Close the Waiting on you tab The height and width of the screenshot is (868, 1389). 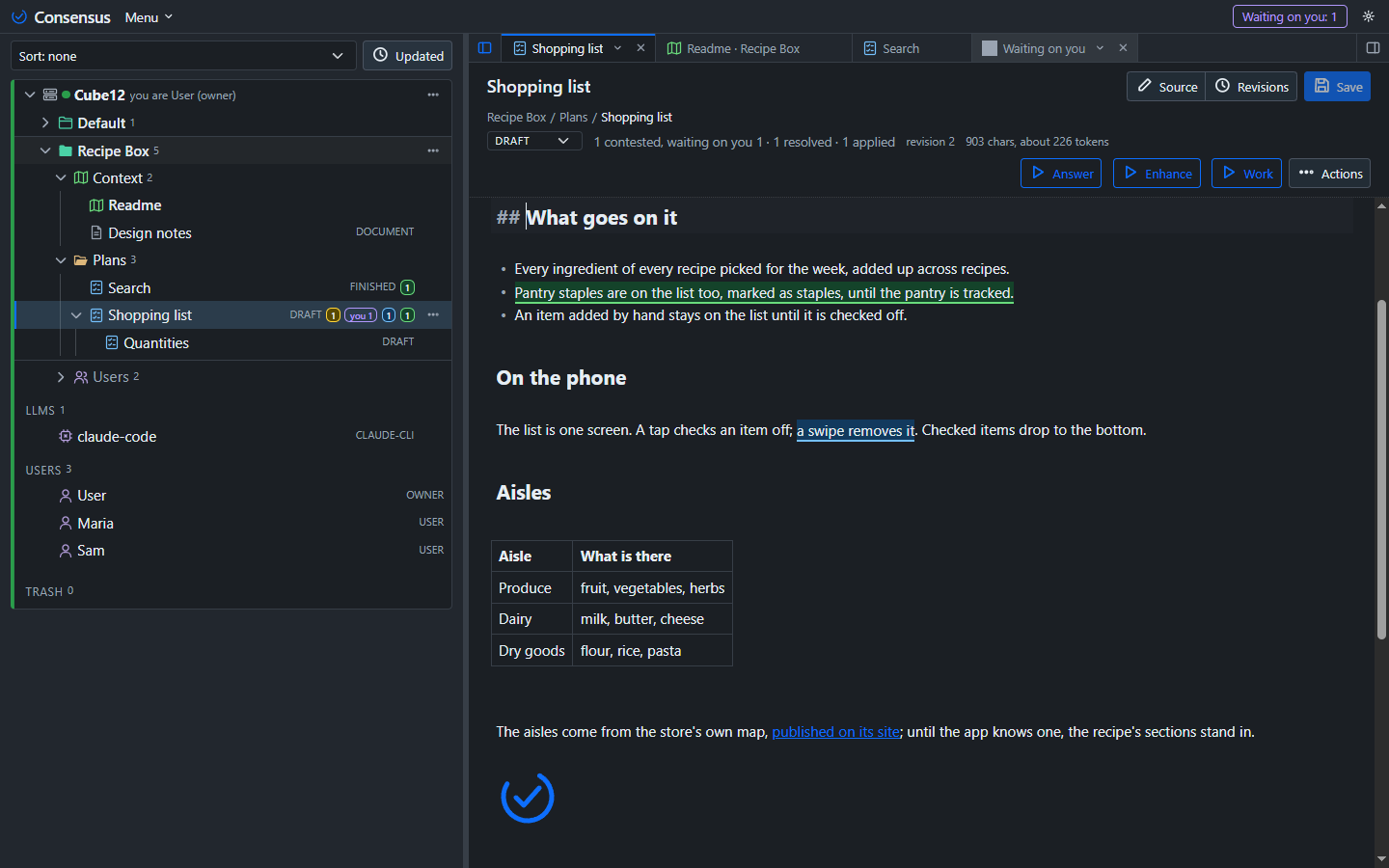click(x=1123, y=48)
